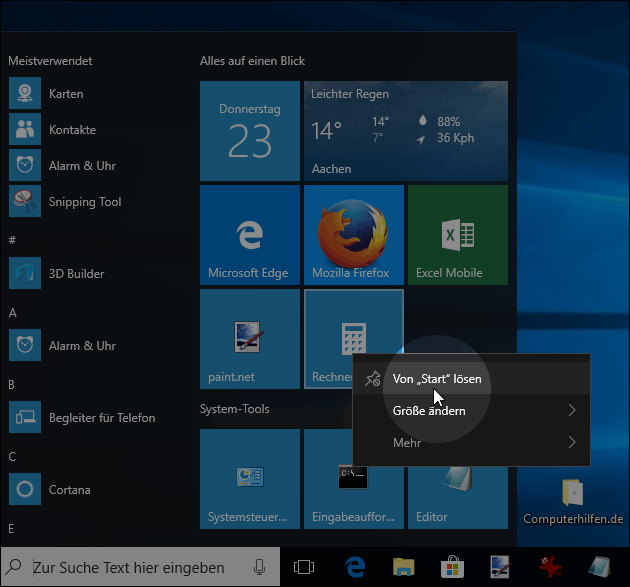Image resolution: width=630 pixels, height=587 pixels.
Task: Click Meistverwendet heading
Action: (50, 61)
